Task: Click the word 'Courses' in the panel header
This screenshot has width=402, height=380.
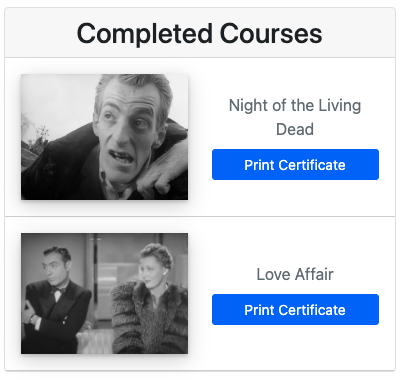Action: [271, 34]
